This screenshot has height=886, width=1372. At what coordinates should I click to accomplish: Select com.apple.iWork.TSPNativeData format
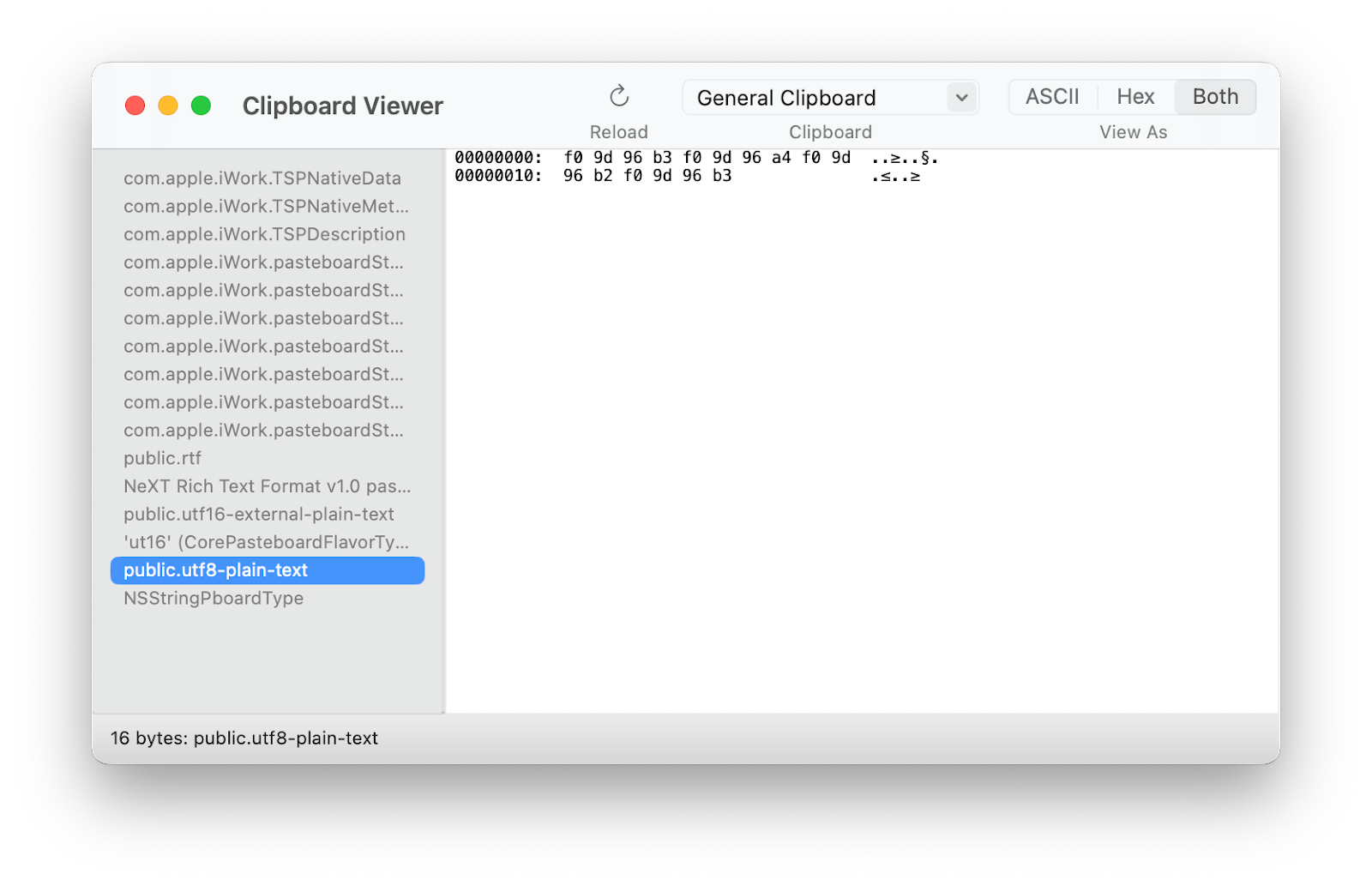tap(262, 178)
